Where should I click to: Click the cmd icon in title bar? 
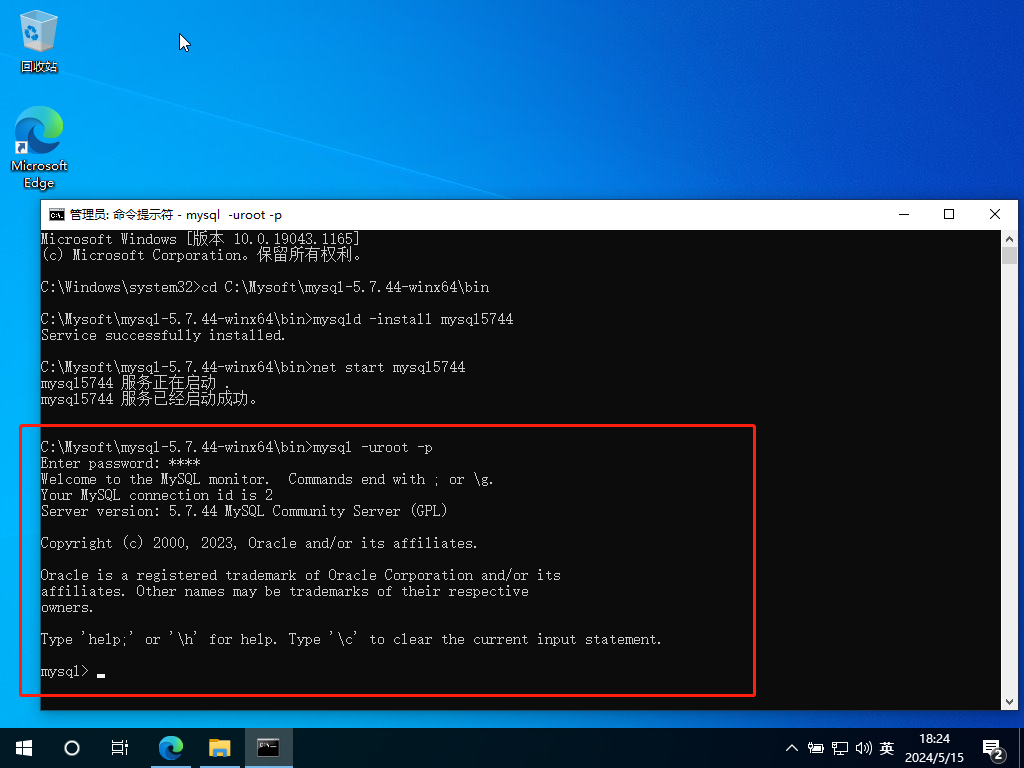tap(57, 215)
